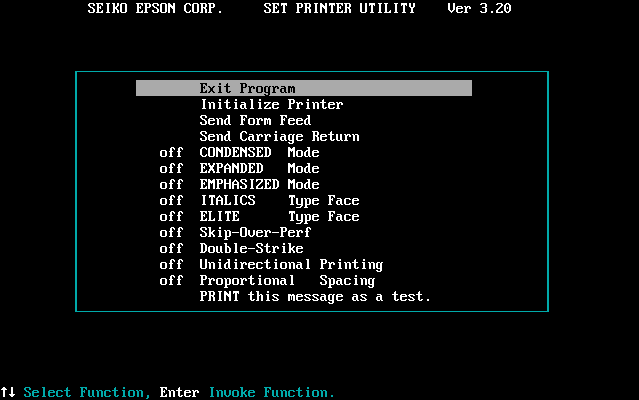
Task: Select Send Carriage Return option
Action: click(279, 136)
